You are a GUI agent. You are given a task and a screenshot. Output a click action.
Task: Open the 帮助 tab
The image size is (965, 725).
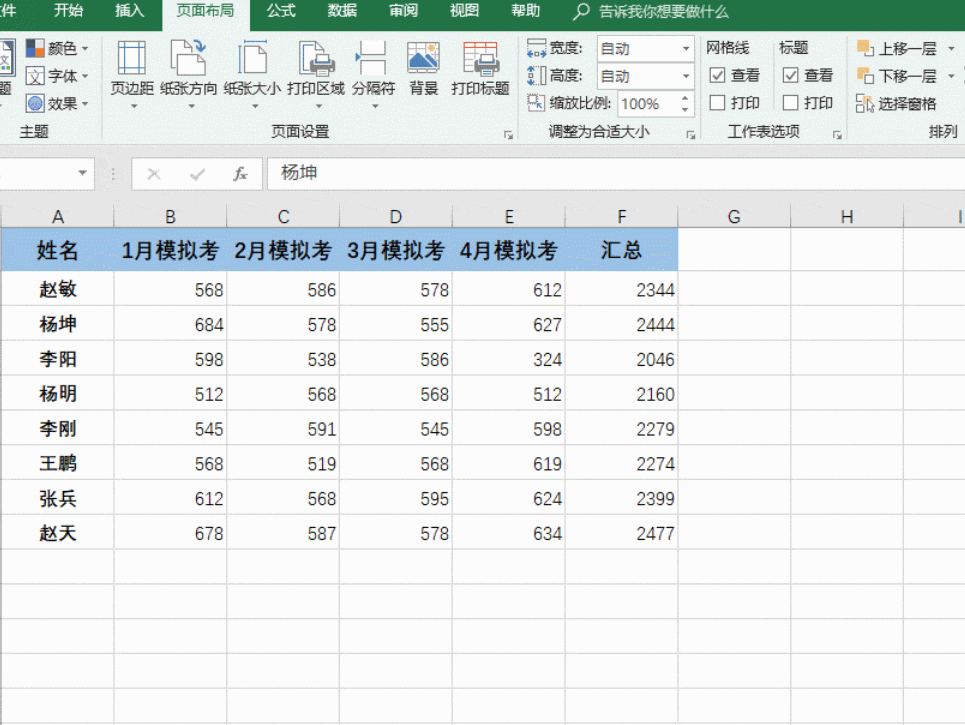(525, 11)
